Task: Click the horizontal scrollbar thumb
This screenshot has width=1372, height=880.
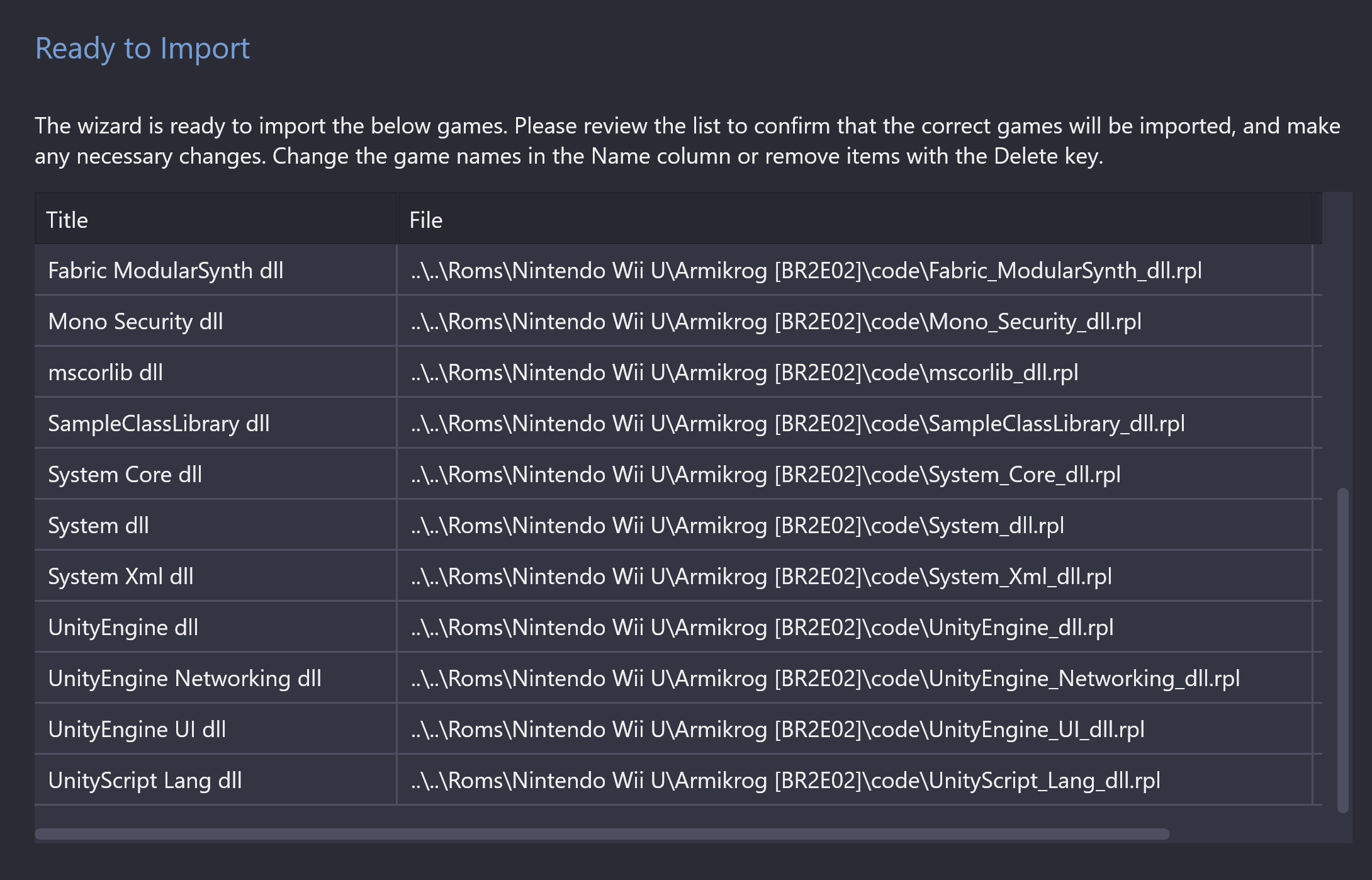Action: point(602,834)
